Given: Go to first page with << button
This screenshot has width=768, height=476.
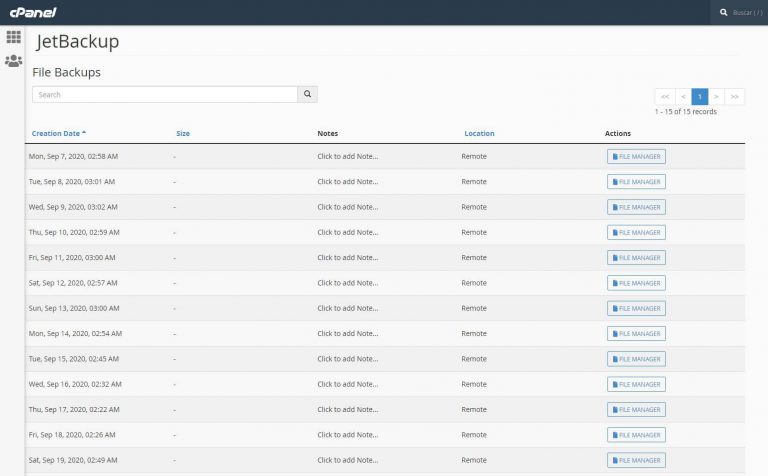Looking at the screenshot, I should click(x=664, y=96).
